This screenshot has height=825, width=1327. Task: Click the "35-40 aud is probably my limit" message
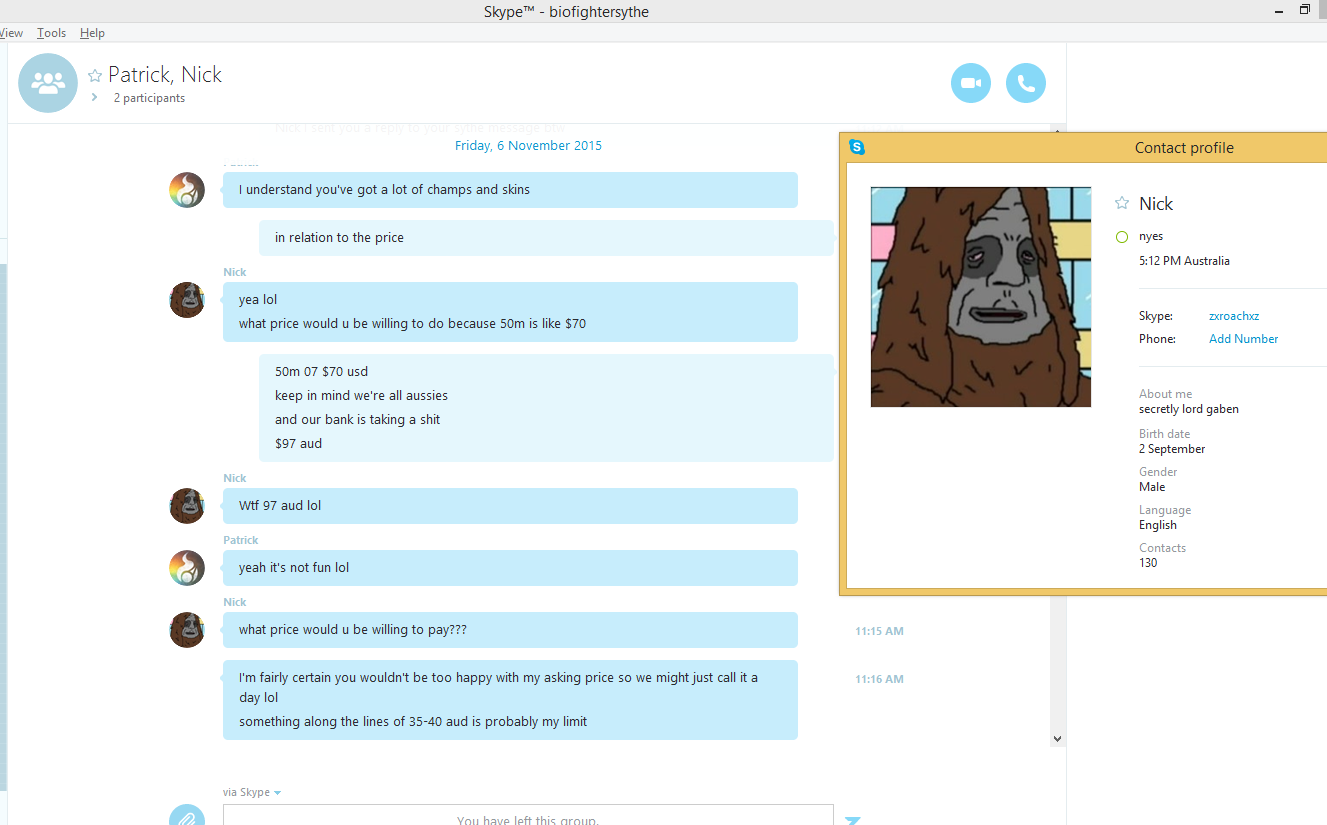point(413,722)
